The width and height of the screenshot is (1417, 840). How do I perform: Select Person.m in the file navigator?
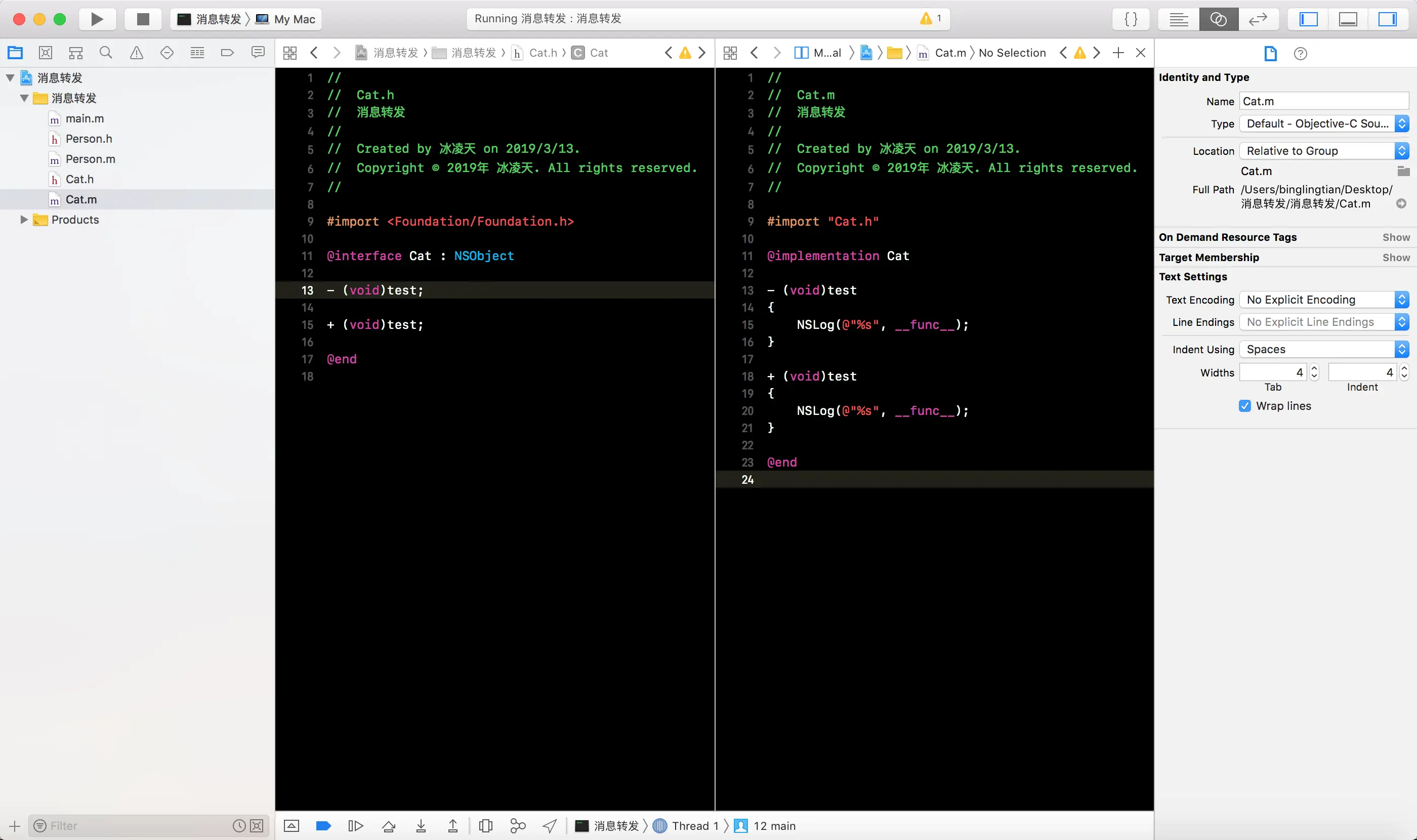[90, 159]
